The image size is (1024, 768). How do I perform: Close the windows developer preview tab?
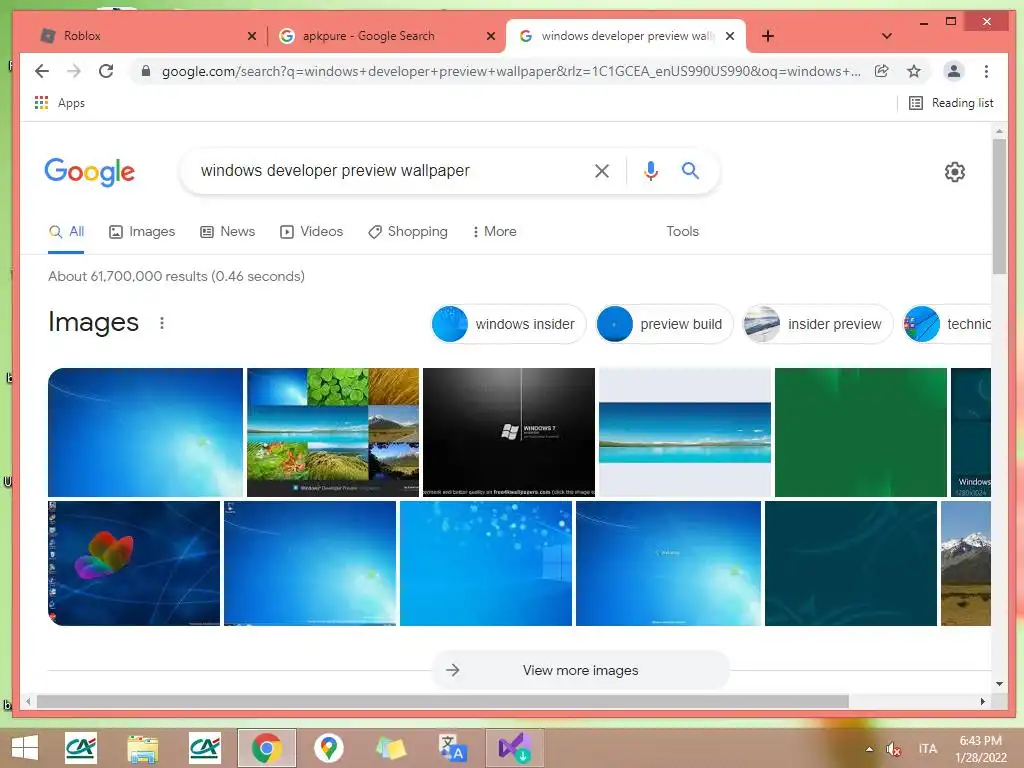(730, 36)
